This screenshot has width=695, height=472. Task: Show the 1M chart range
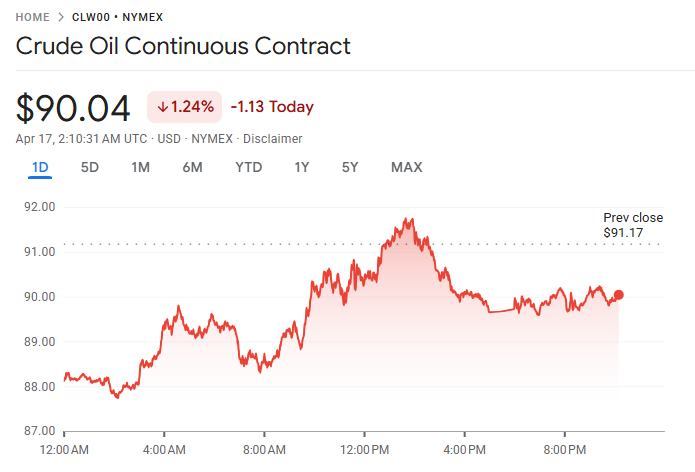(x=140, y=167)
